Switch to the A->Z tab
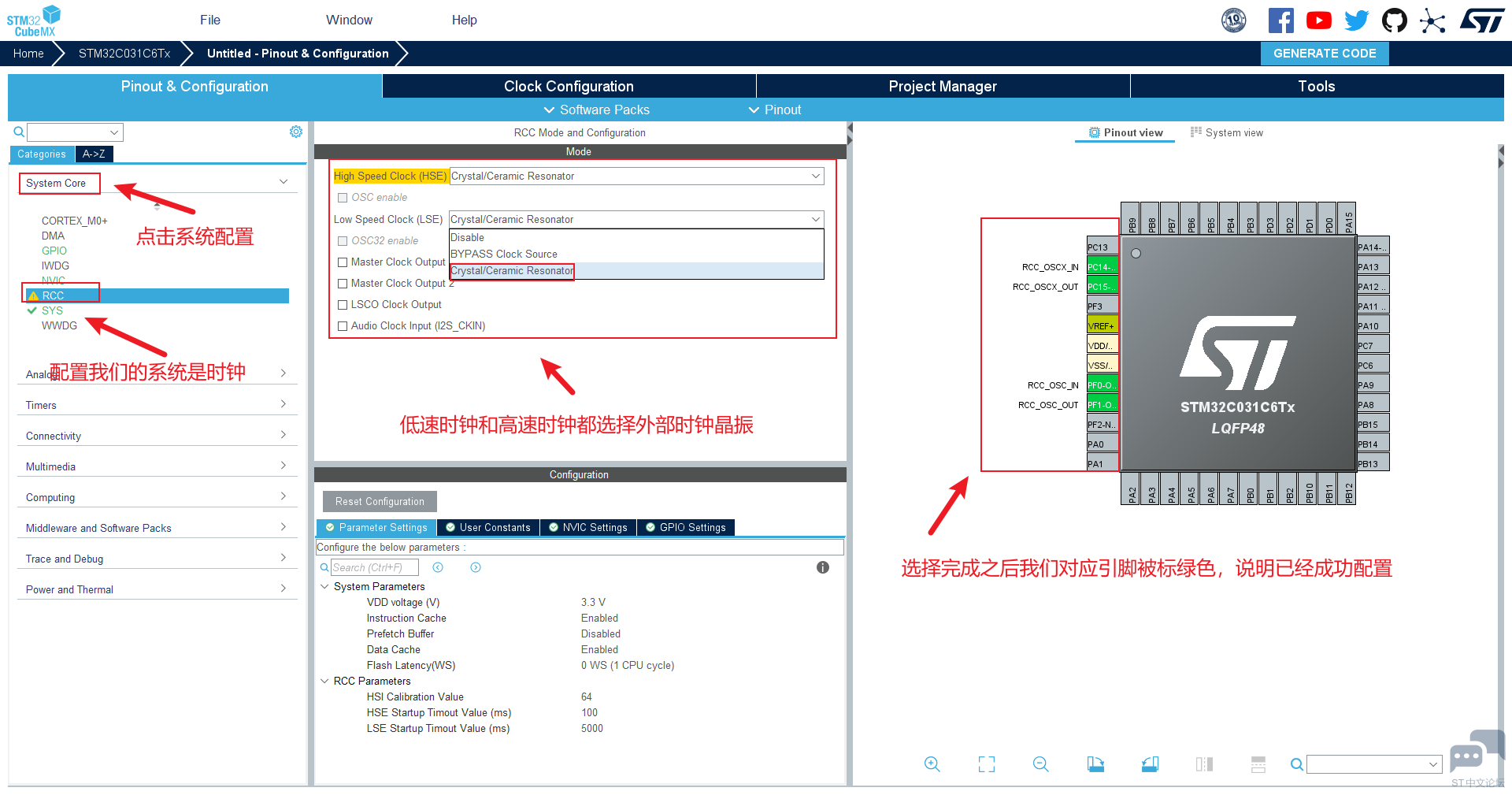 point(94,154)
